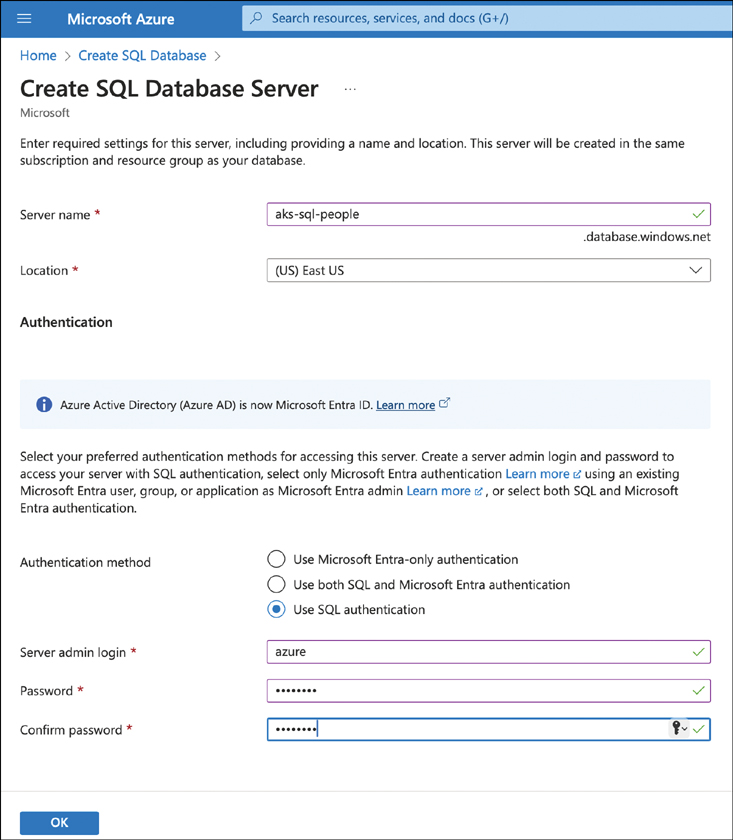Go to Home breadcrumb
The width and height of the screenshot is (733, 840).
coord(38,56)
